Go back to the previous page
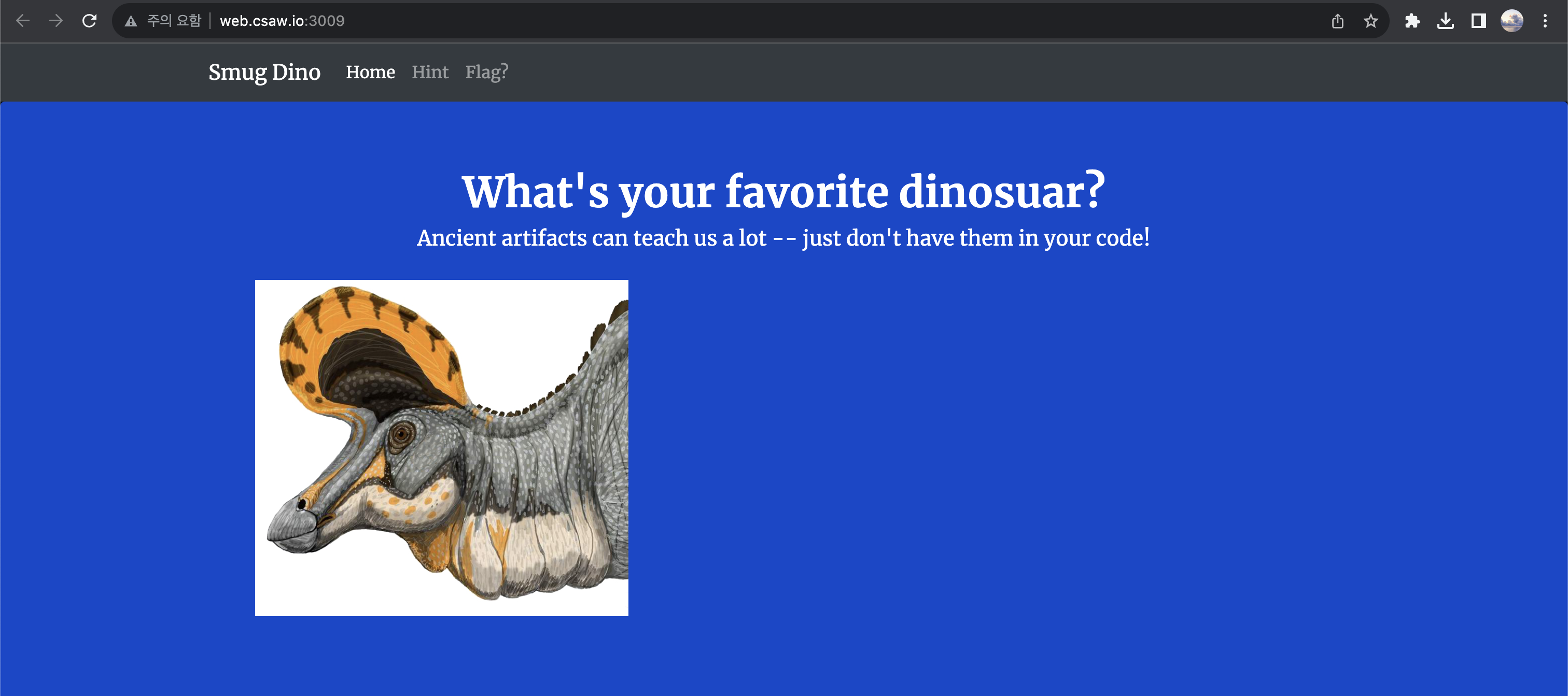Screen dimensions: 1568x696 click(x=22, y=21)
